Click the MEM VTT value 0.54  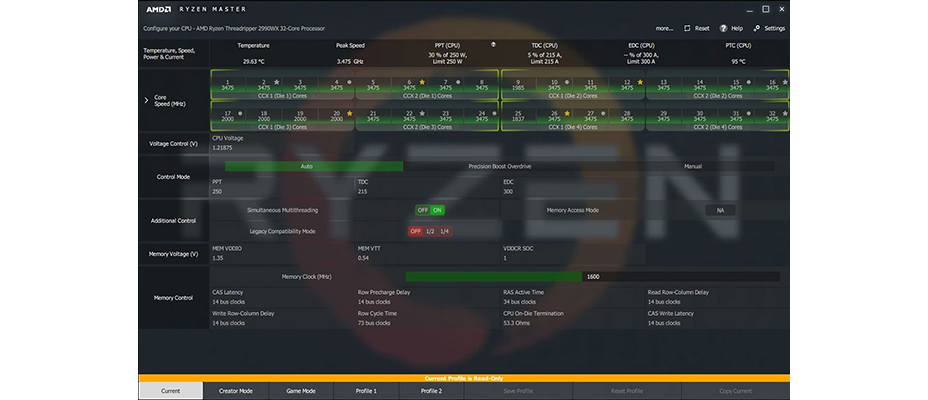(363, 258)
